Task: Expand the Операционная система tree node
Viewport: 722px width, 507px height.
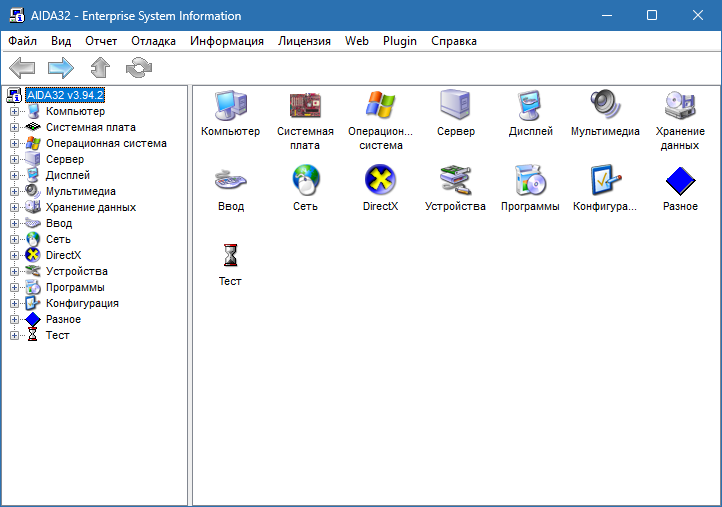Action: (x=14, y=143)
